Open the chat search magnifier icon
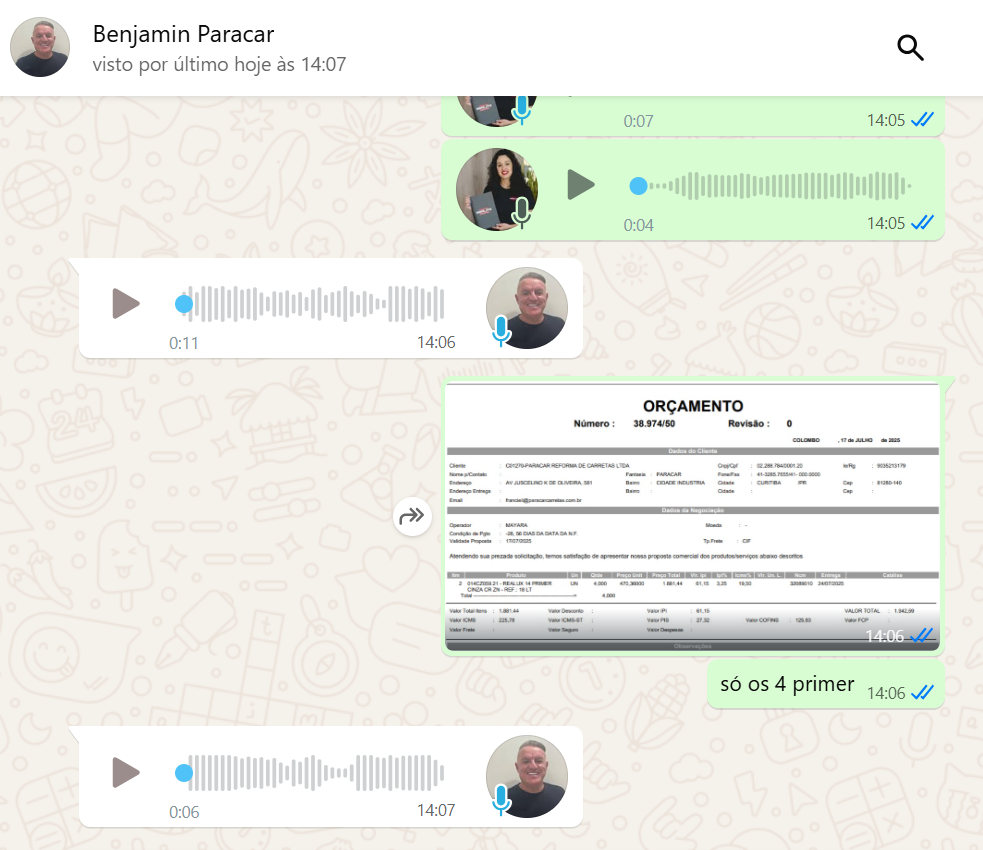The height and width of the screenshot is (850, 983). [910, 47]
